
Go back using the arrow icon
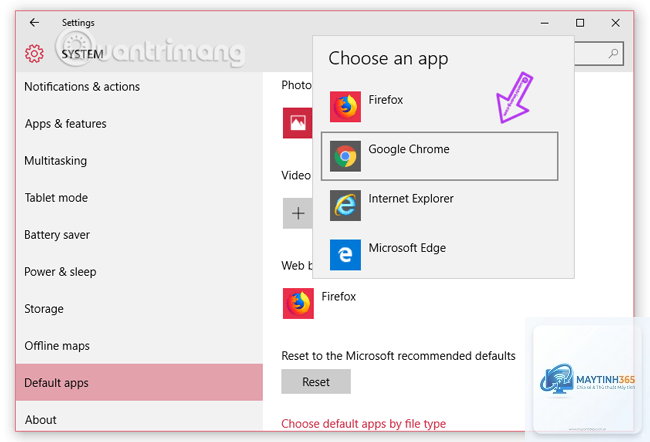coord(34,22)
